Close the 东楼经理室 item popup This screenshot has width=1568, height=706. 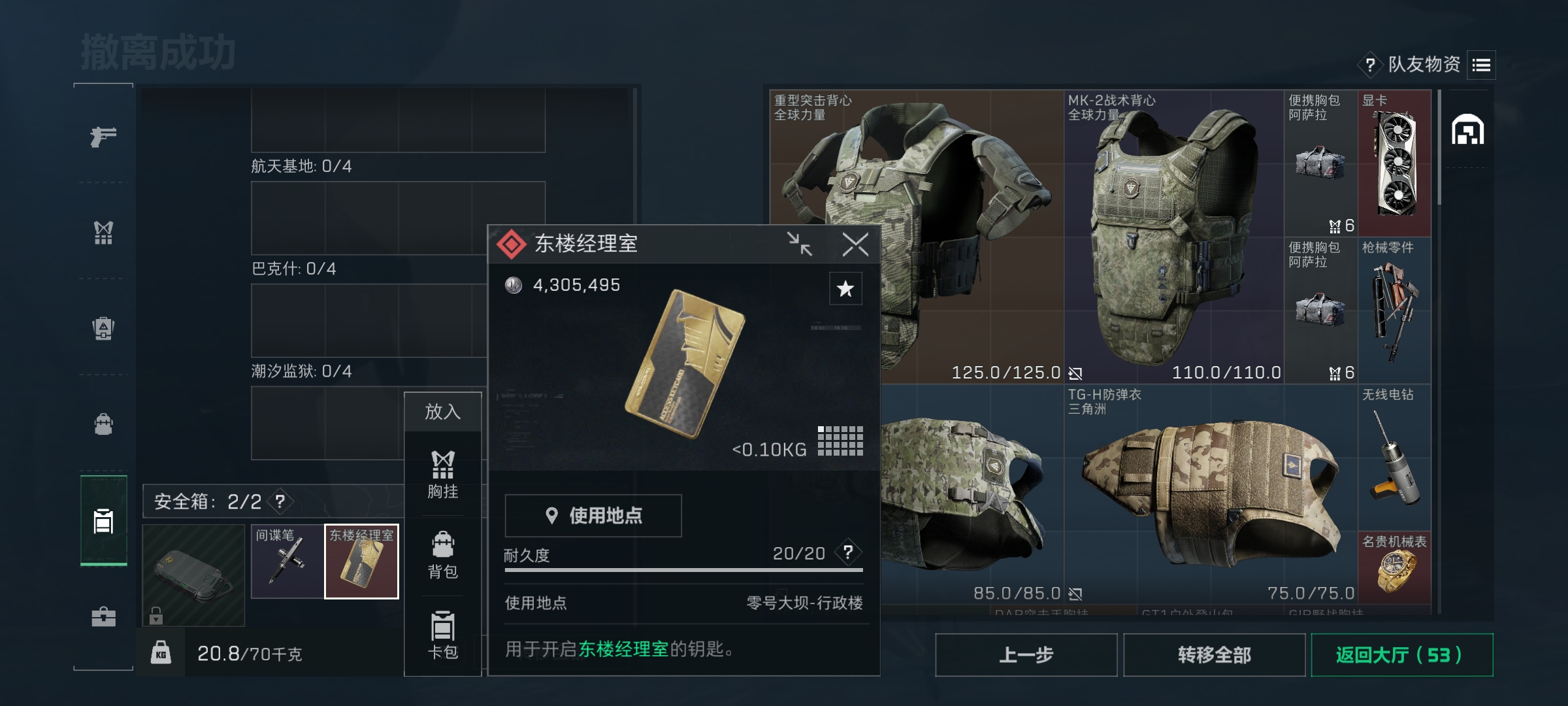[x=855, y=244]
